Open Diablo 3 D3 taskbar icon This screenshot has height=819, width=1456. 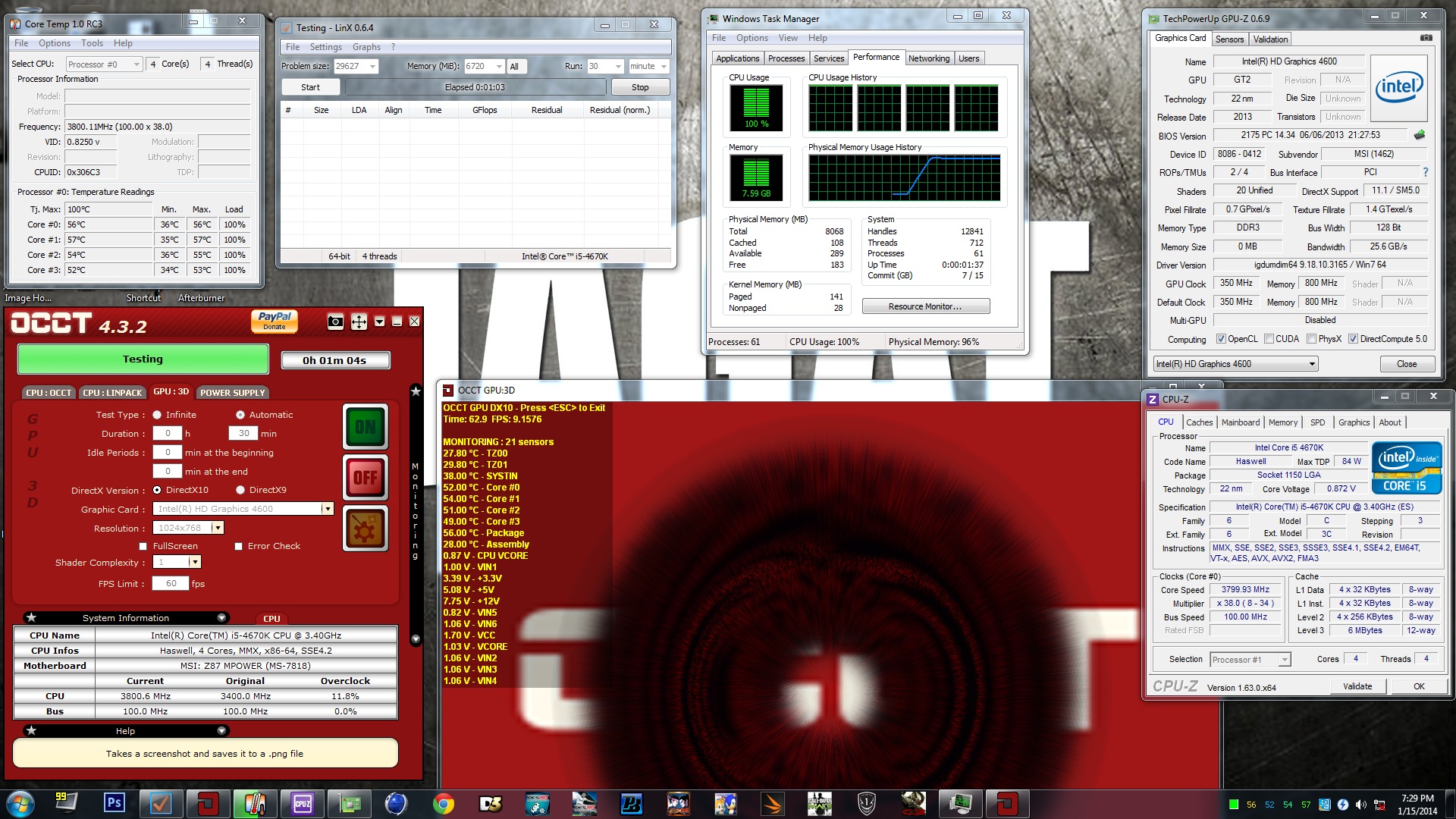[x=491, y=804]
